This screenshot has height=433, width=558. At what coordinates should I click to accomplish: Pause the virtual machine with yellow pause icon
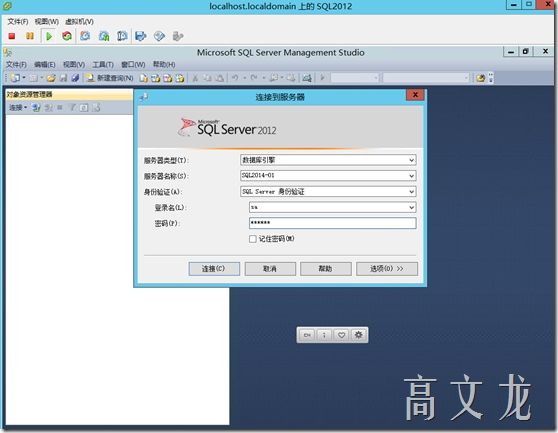(x=30, y=36)
